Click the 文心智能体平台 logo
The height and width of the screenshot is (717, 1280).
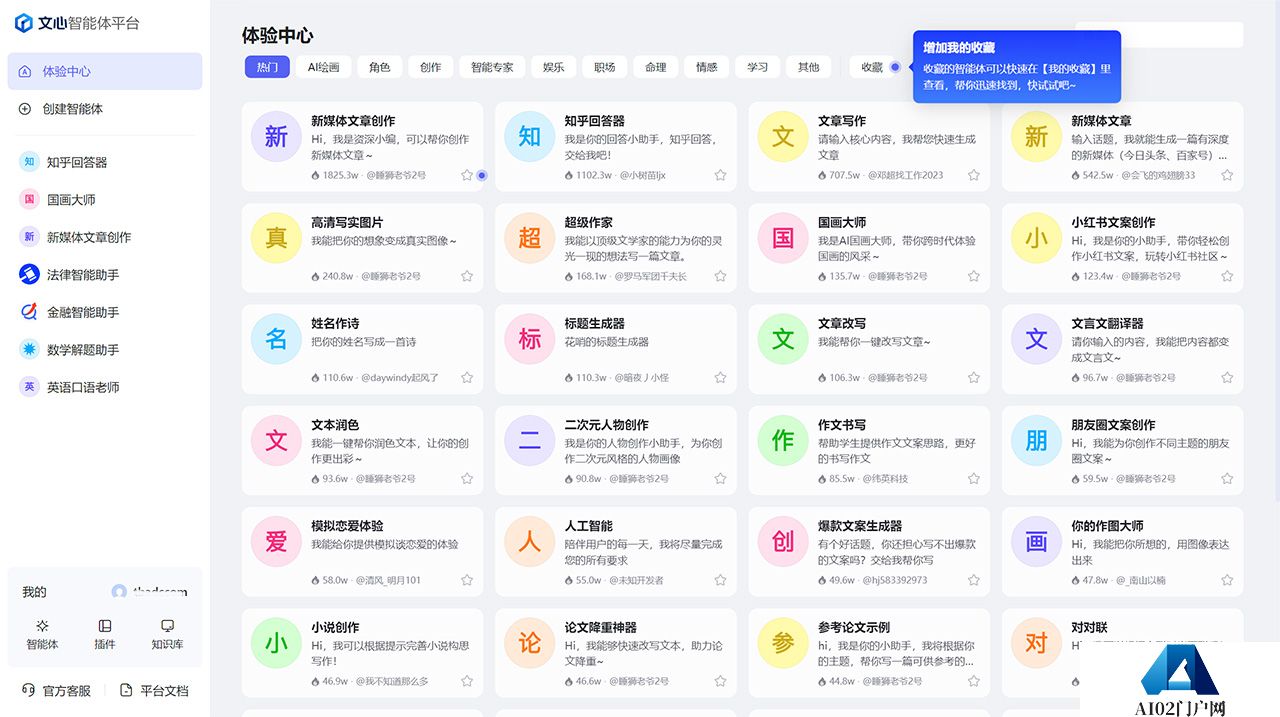(77, 23)
